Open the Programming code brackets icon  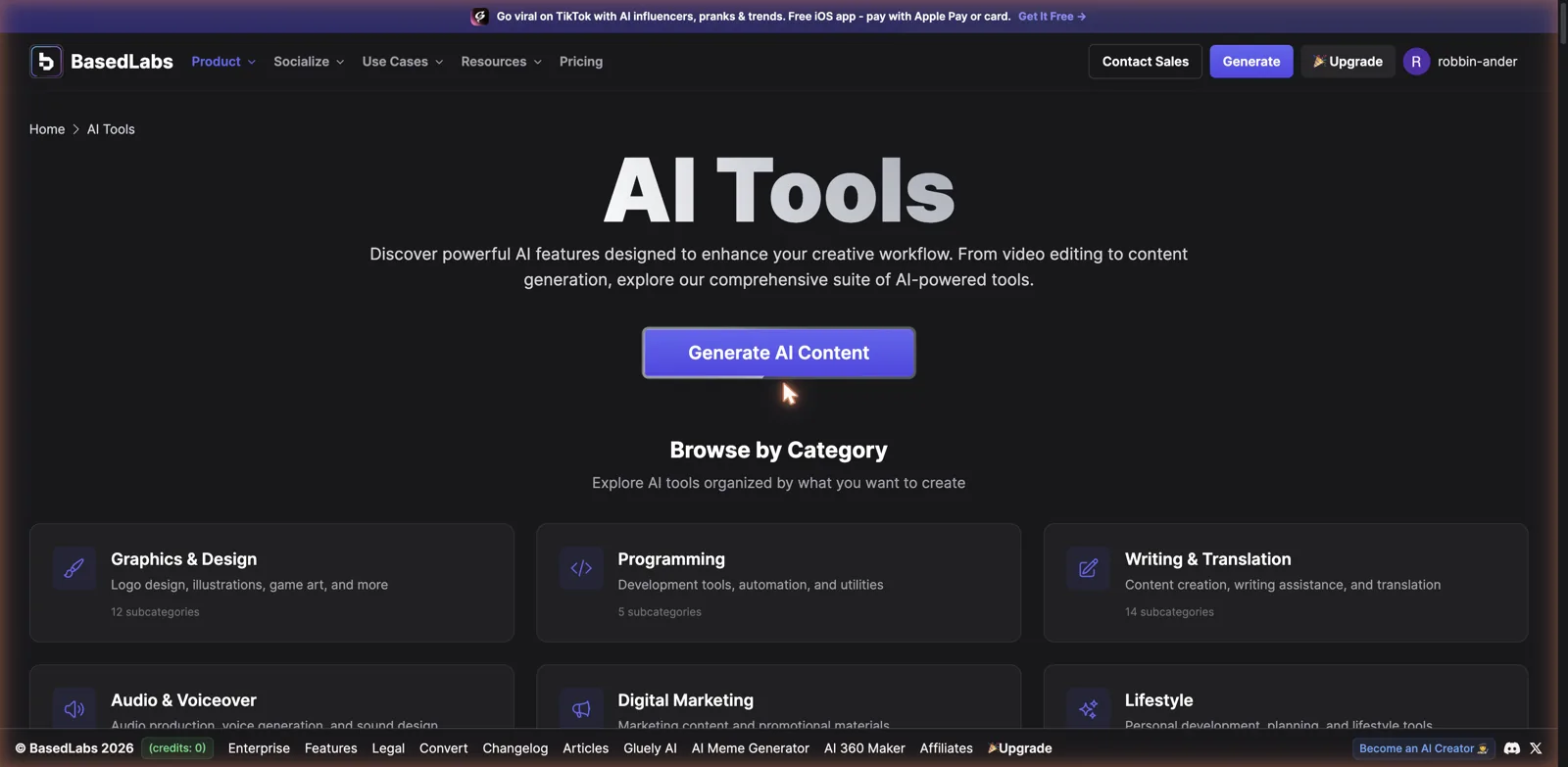(x=581, y=568)
